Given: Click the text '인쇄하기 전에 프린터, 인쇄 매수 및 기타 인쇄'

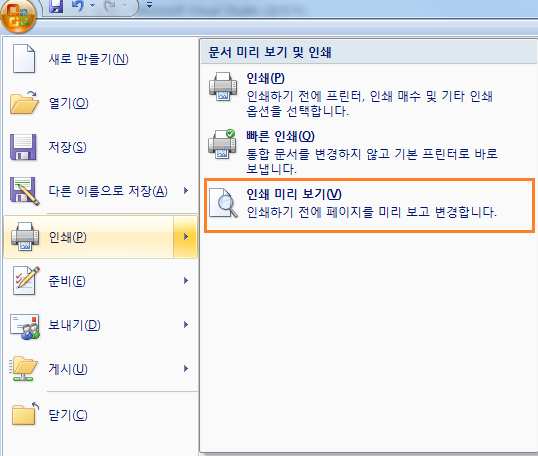Looking at the screenshot, I should tap(370, 96).
